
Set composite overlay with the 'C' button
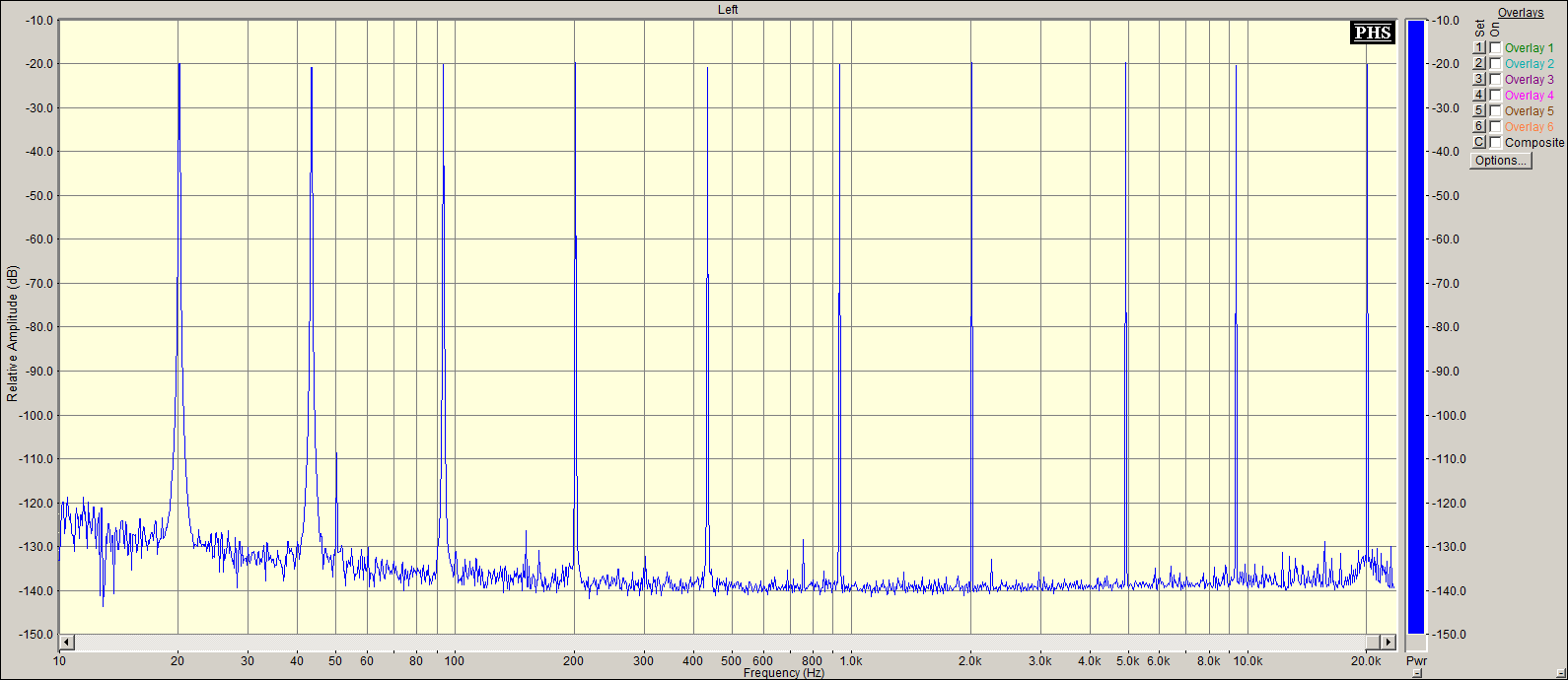(1478, 143)
